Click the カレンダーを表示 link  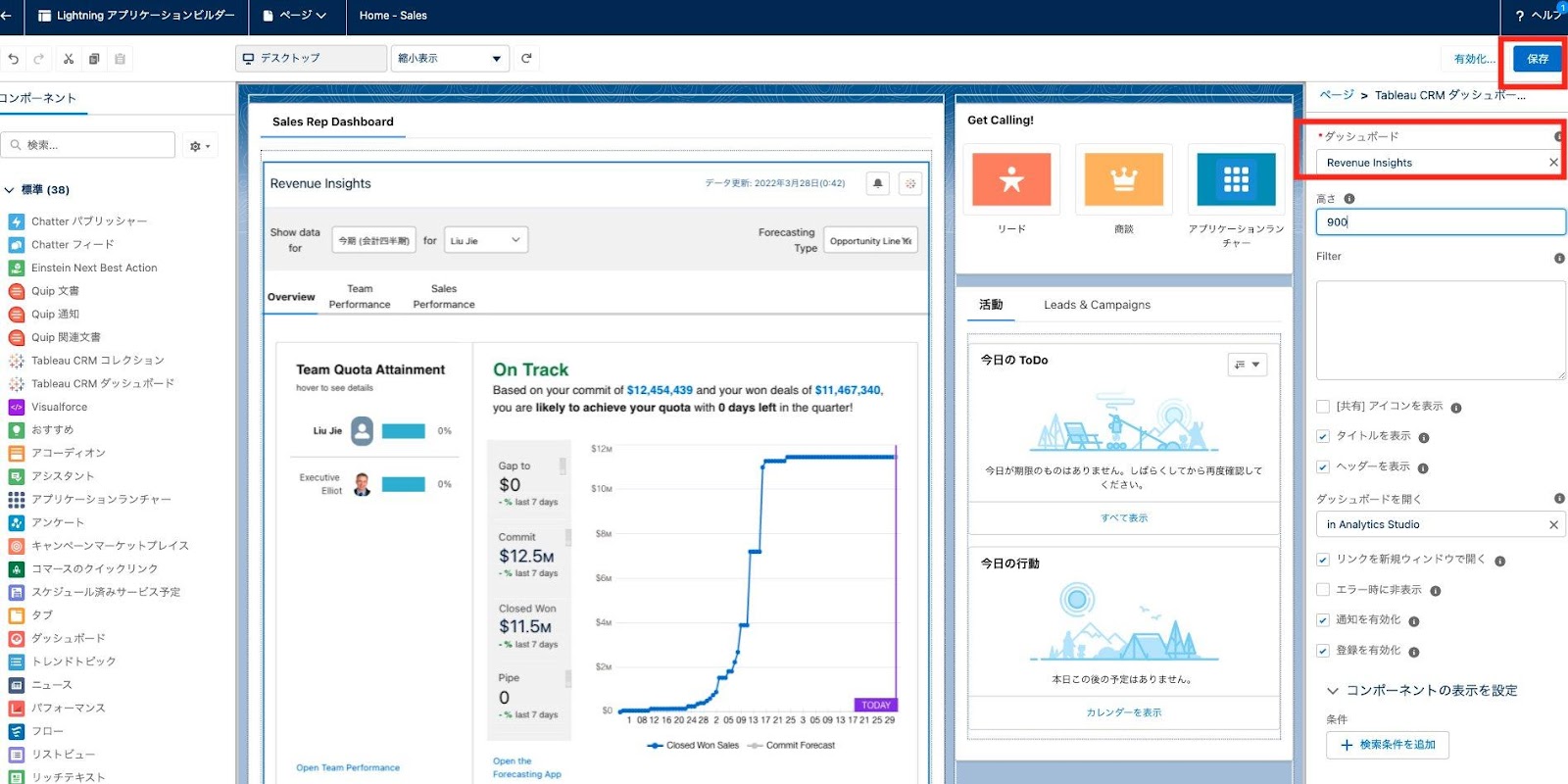(x=1124, y=712)
